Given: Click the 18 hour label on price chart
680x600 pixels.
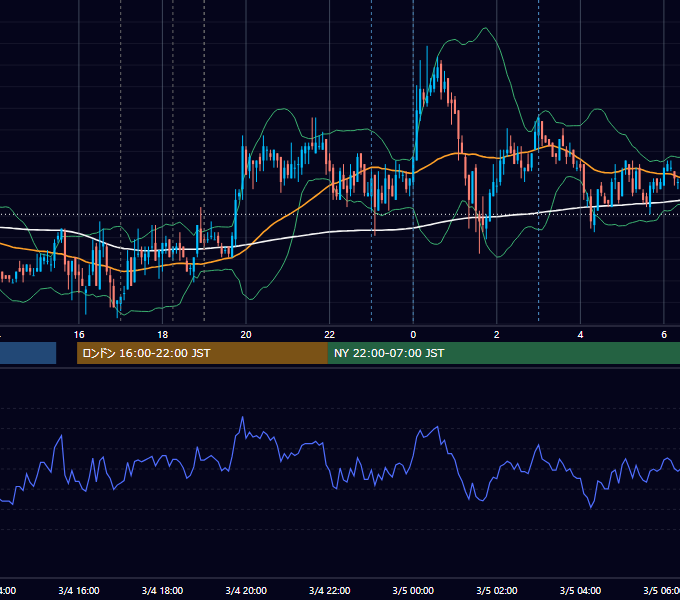Looking at the screenshot, I should (x=162, y=335).
